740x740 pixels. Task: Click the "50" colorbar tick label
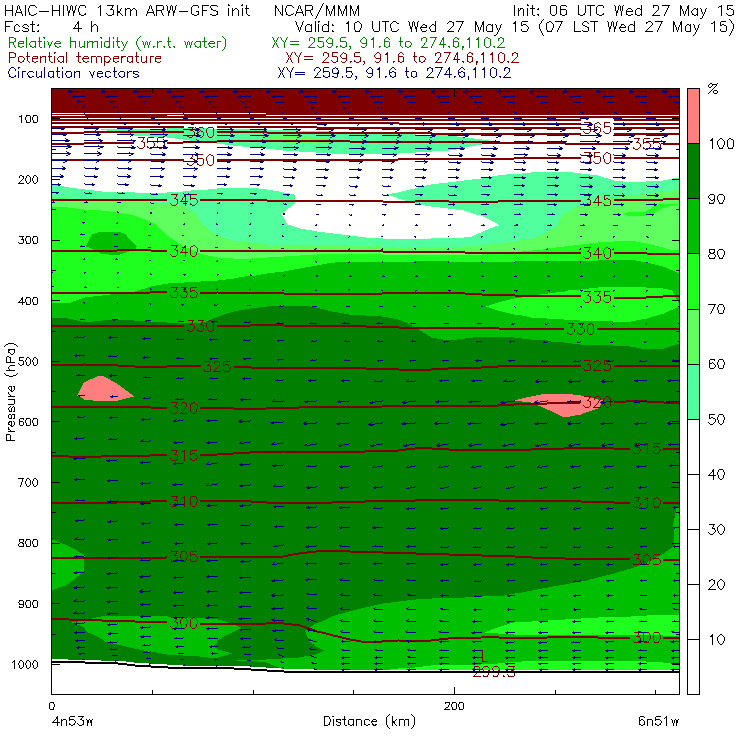(x=716, y=420)
